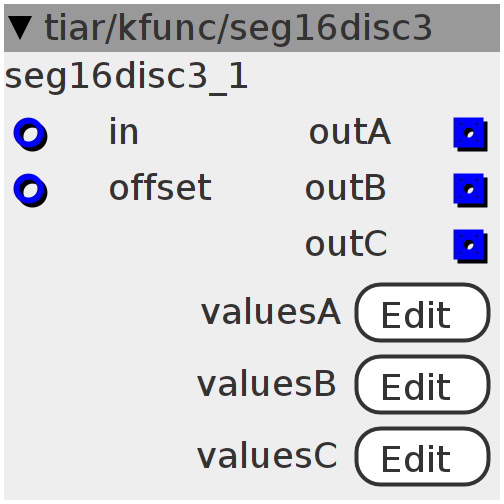The height and width of the screenshot is (504, 504).
Task: Click the outA outlet square
Action: click(470, 134)
